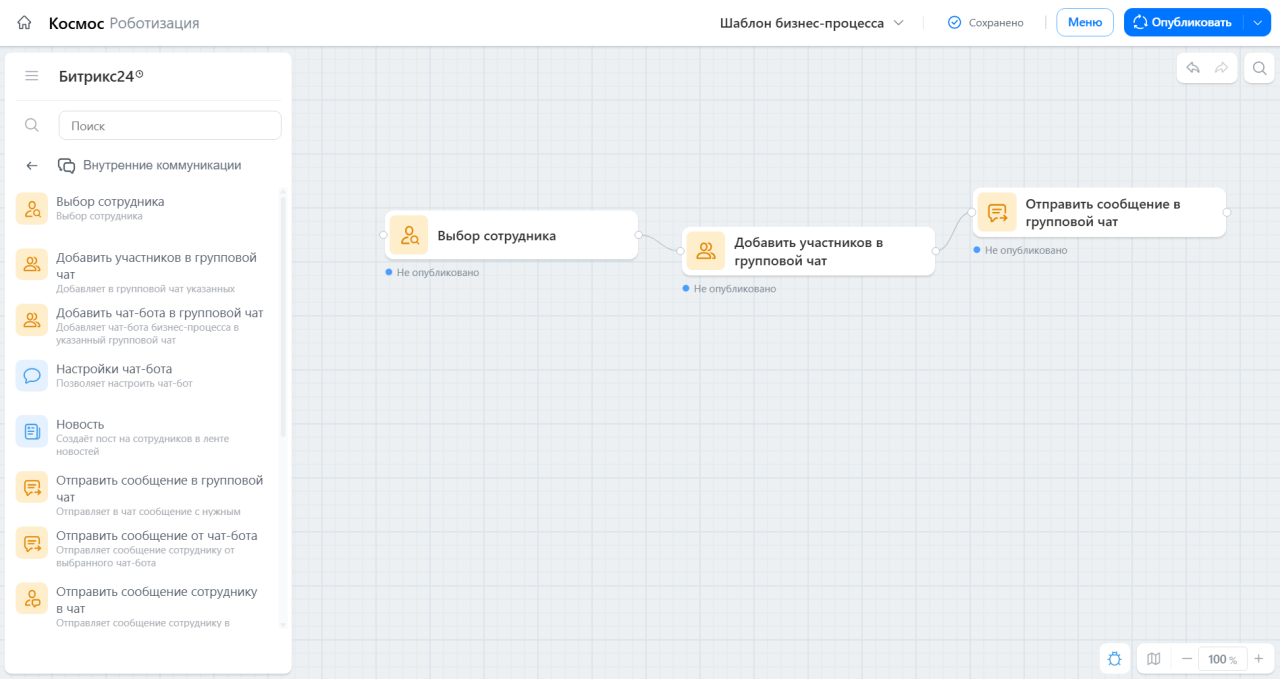Zoom in with the plus button
This screenshot has height=679, width=1280.
pos(1259,659)
